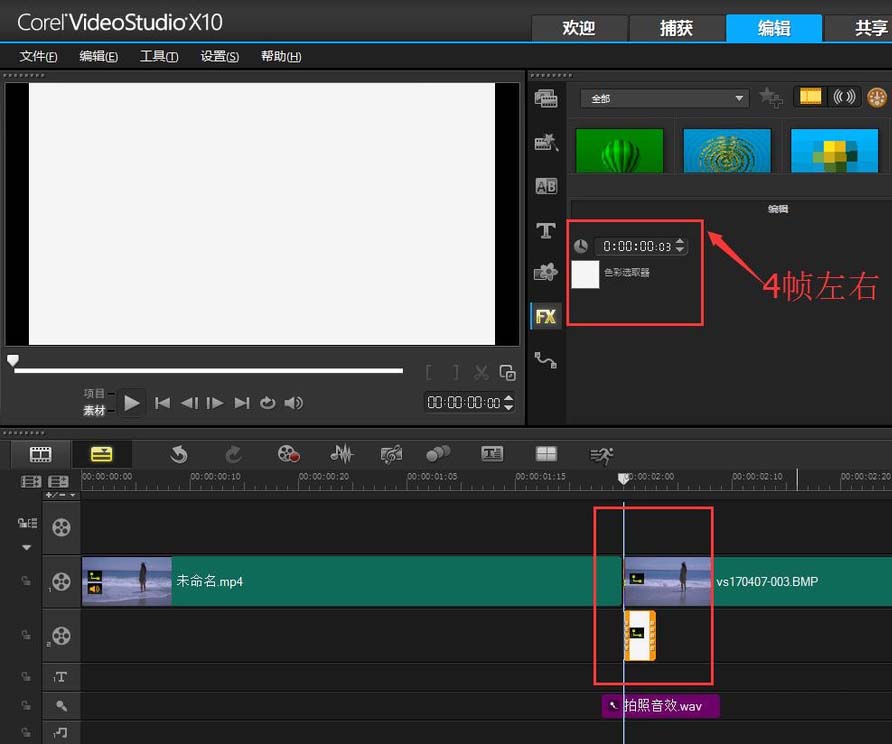The height and width of the screenshot is (744, 892).
Task: Show audio filters in the library
Action: click(844, 97)
